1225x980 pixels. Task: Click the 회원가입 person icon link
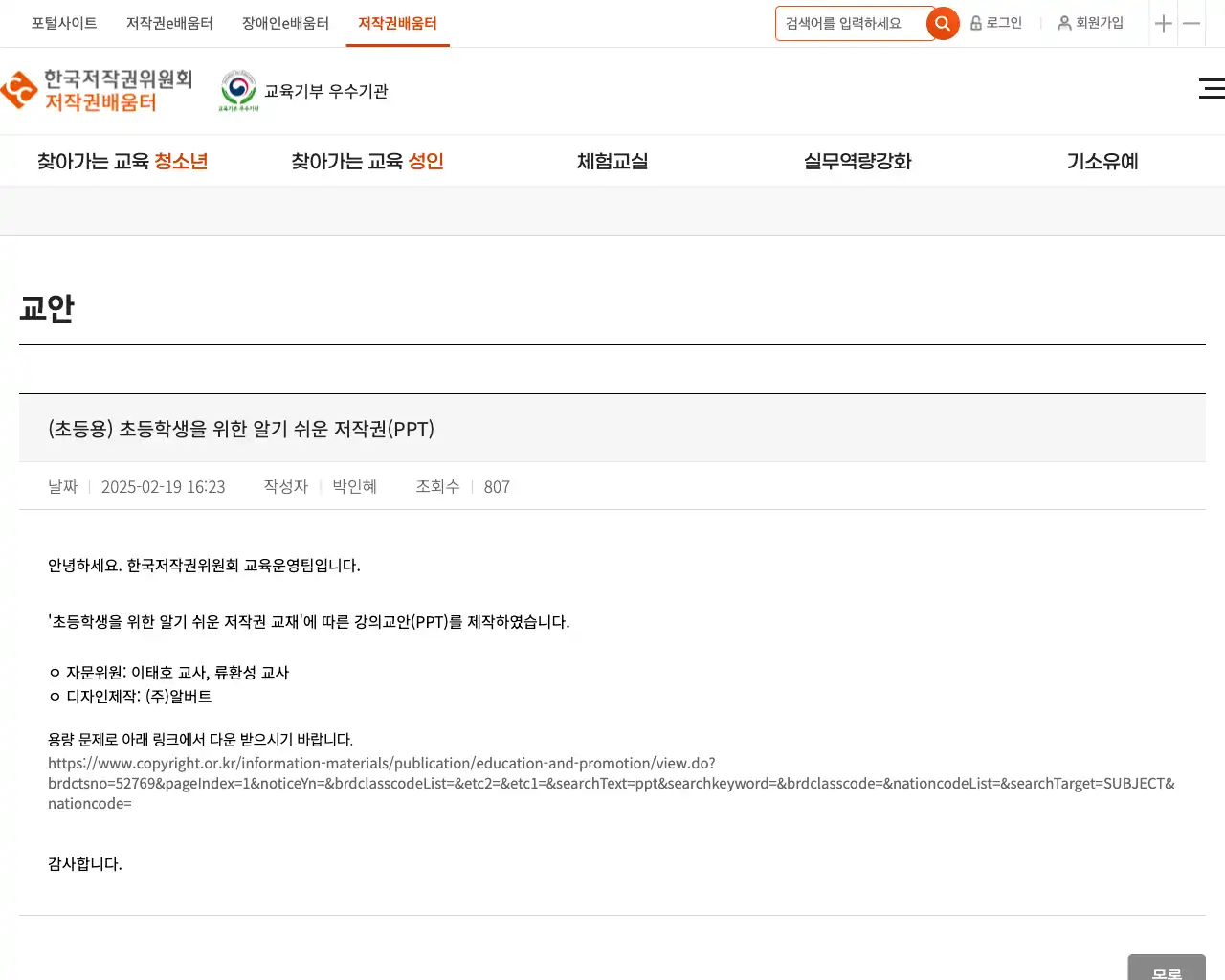click(x=1090, y=23)
